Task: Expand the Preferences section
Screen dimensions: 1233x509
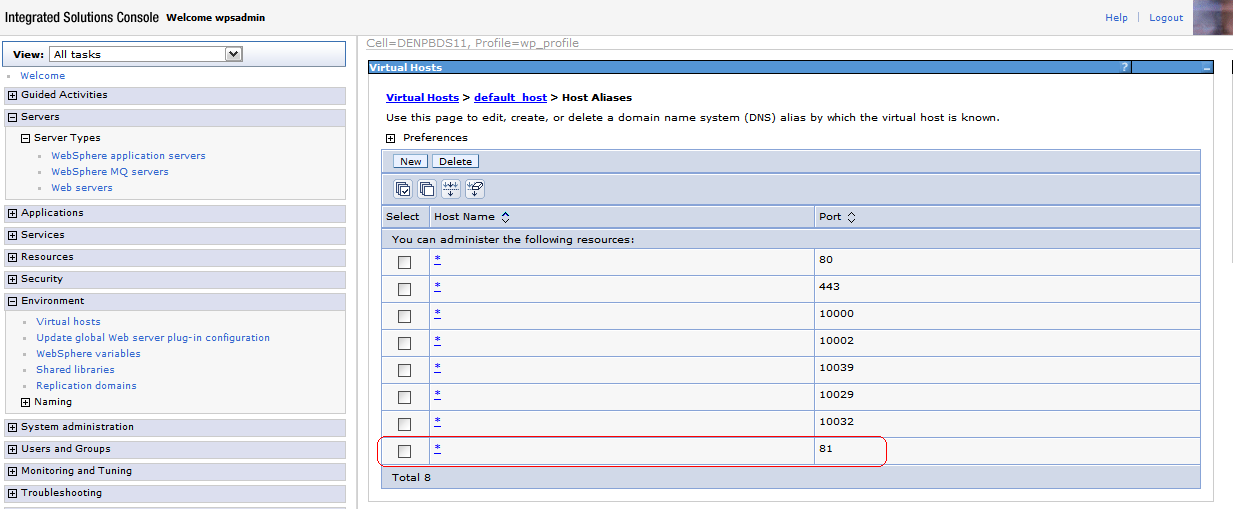Action: coord(391,138)
